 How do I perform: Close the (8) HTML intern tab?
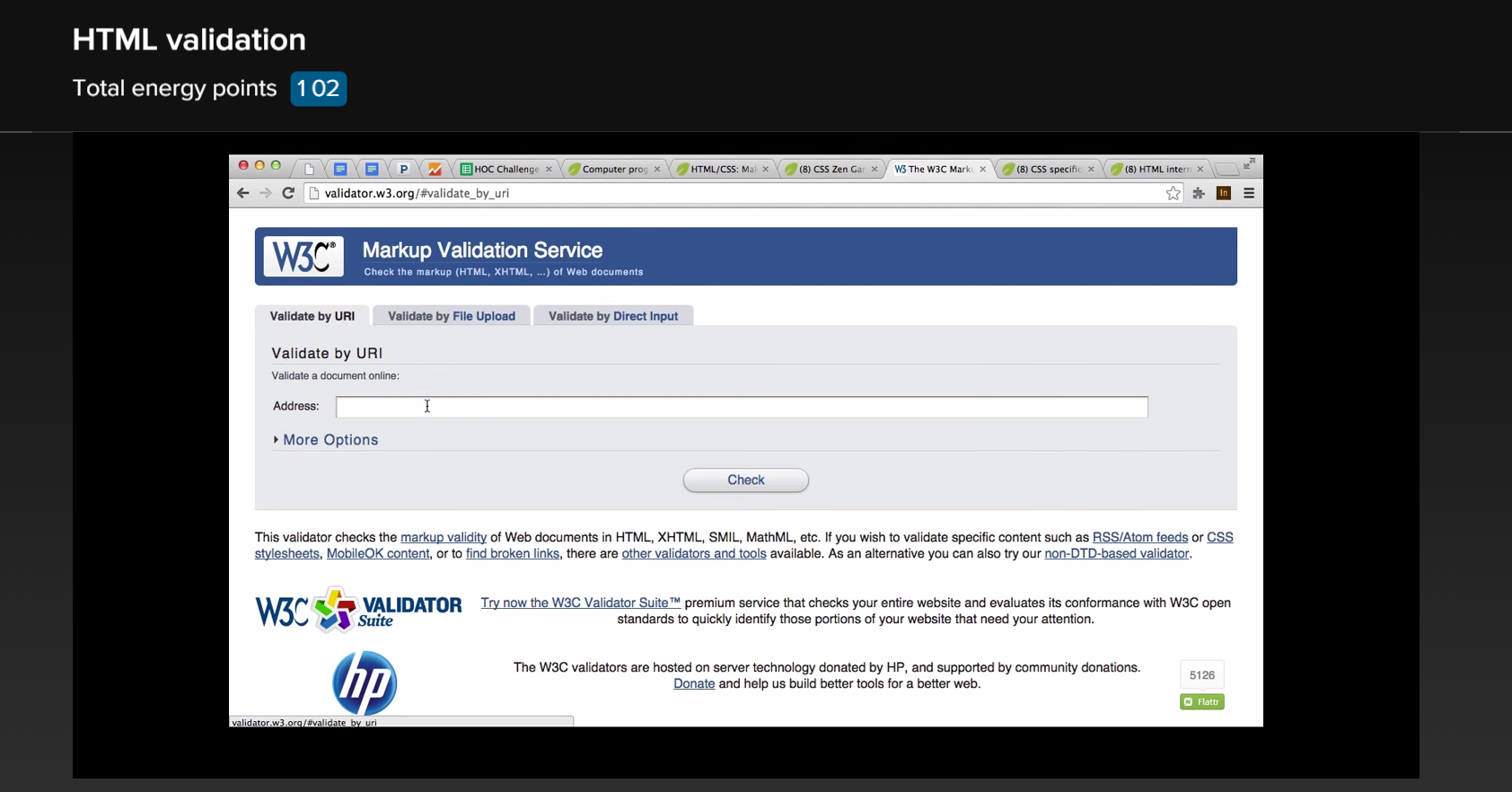[x=1200, y=169]
